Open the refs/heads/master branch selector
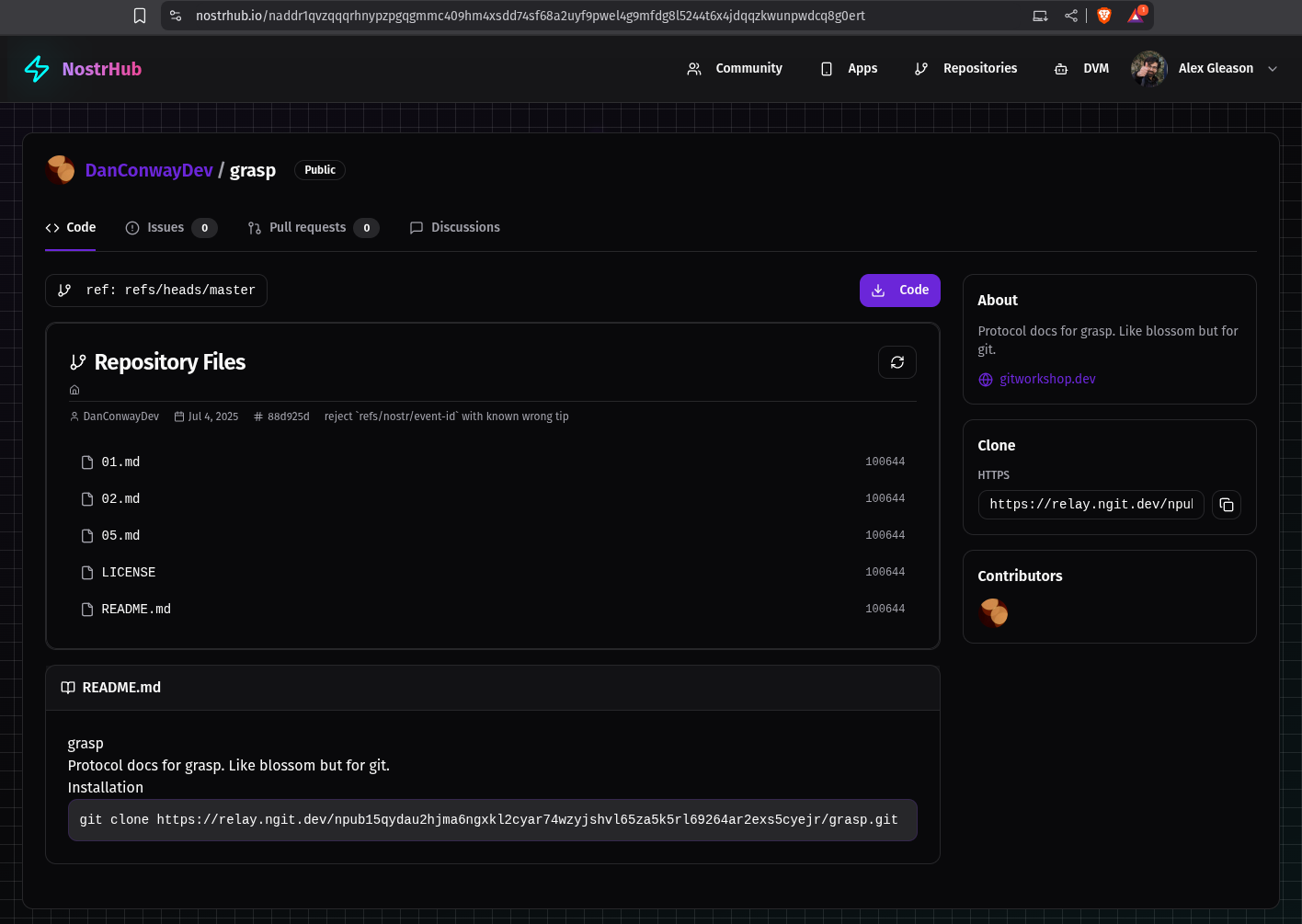The height and width of the screenshot is (924, 1302). [x=156, y=291]
